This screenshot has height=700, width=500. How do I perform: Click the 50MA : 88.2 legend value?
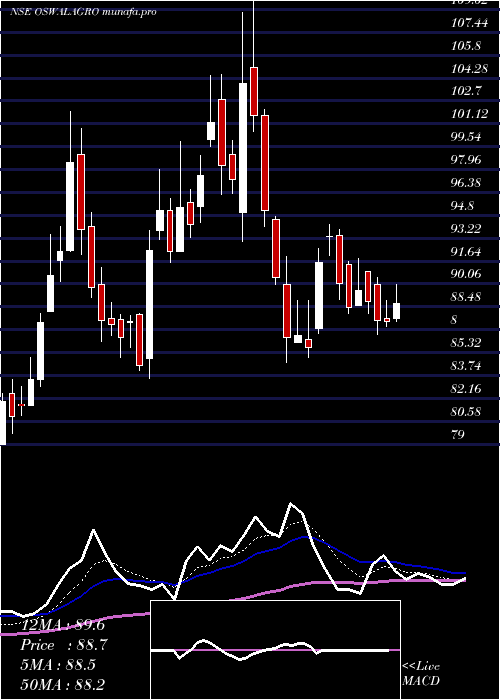click(63, 684)
